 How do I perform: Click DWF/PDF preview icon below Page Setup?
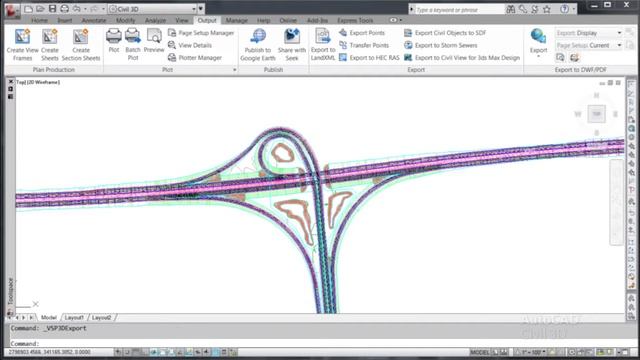click(x=560, y=58)
